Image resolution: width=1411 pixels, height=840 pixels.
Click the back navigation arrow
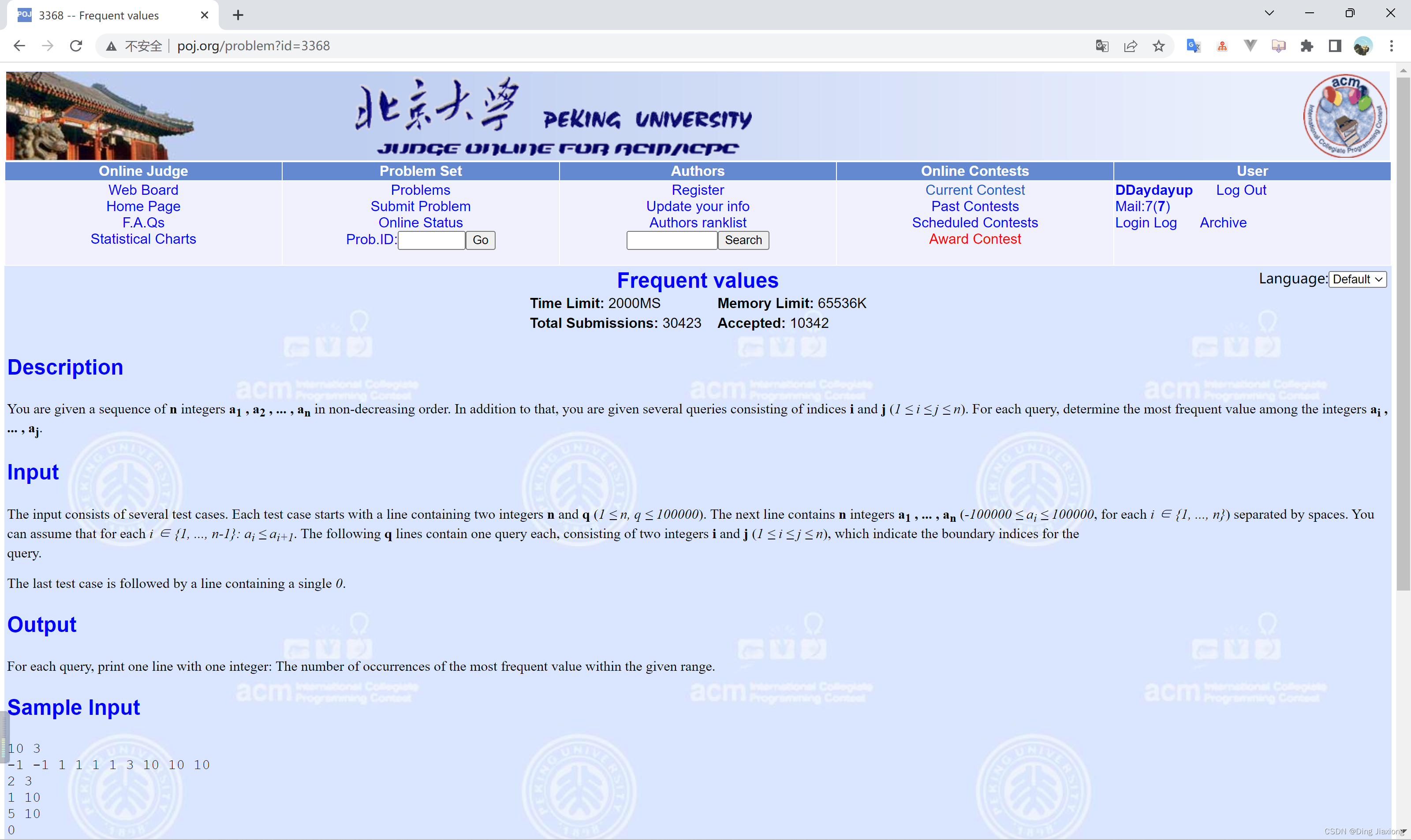point(19,46)
